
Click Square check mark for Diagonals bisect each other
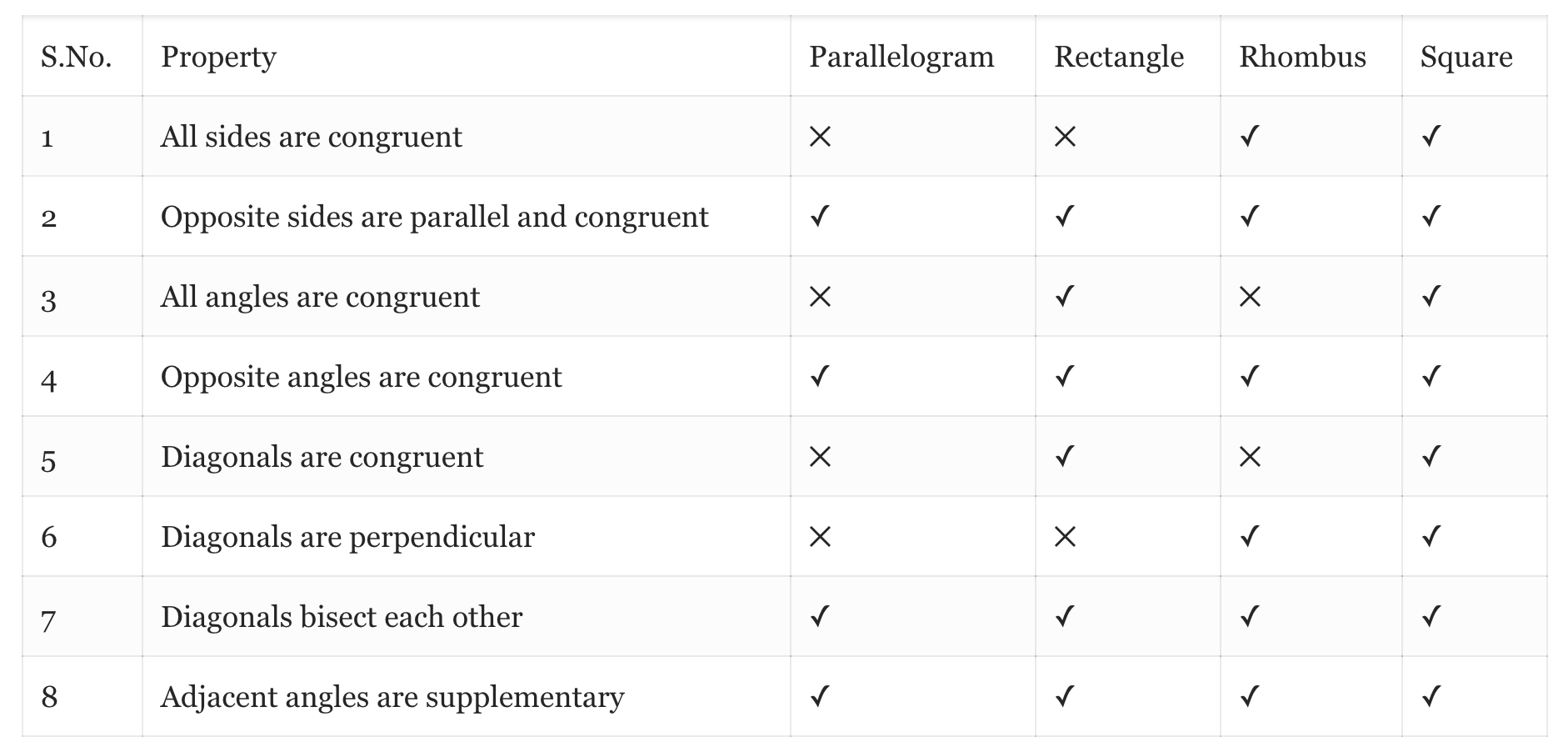(1431, 616)
